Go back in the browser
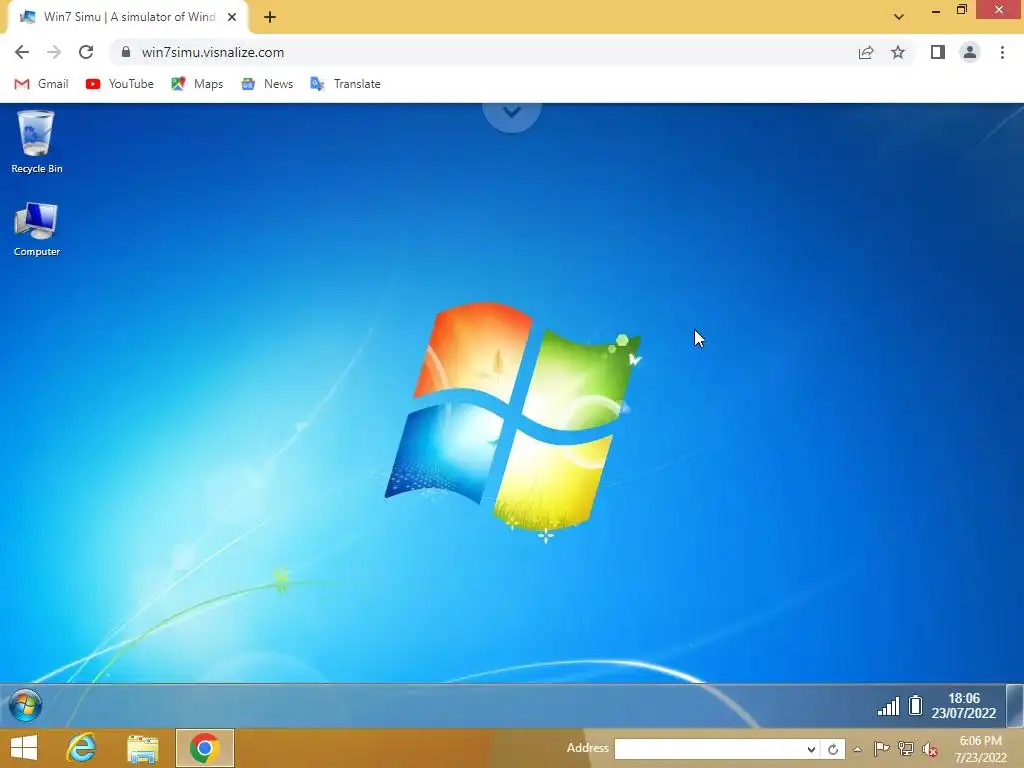This screenshot has height=768, width=1024. [x=22, y=52]
